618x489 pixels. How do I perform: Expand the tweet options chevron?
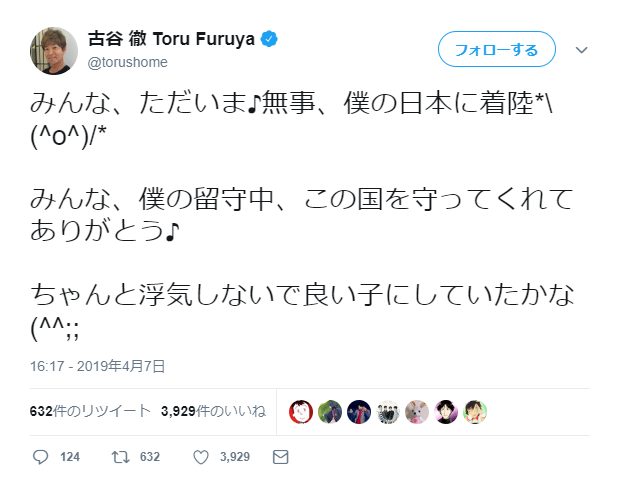click(581, 50)
